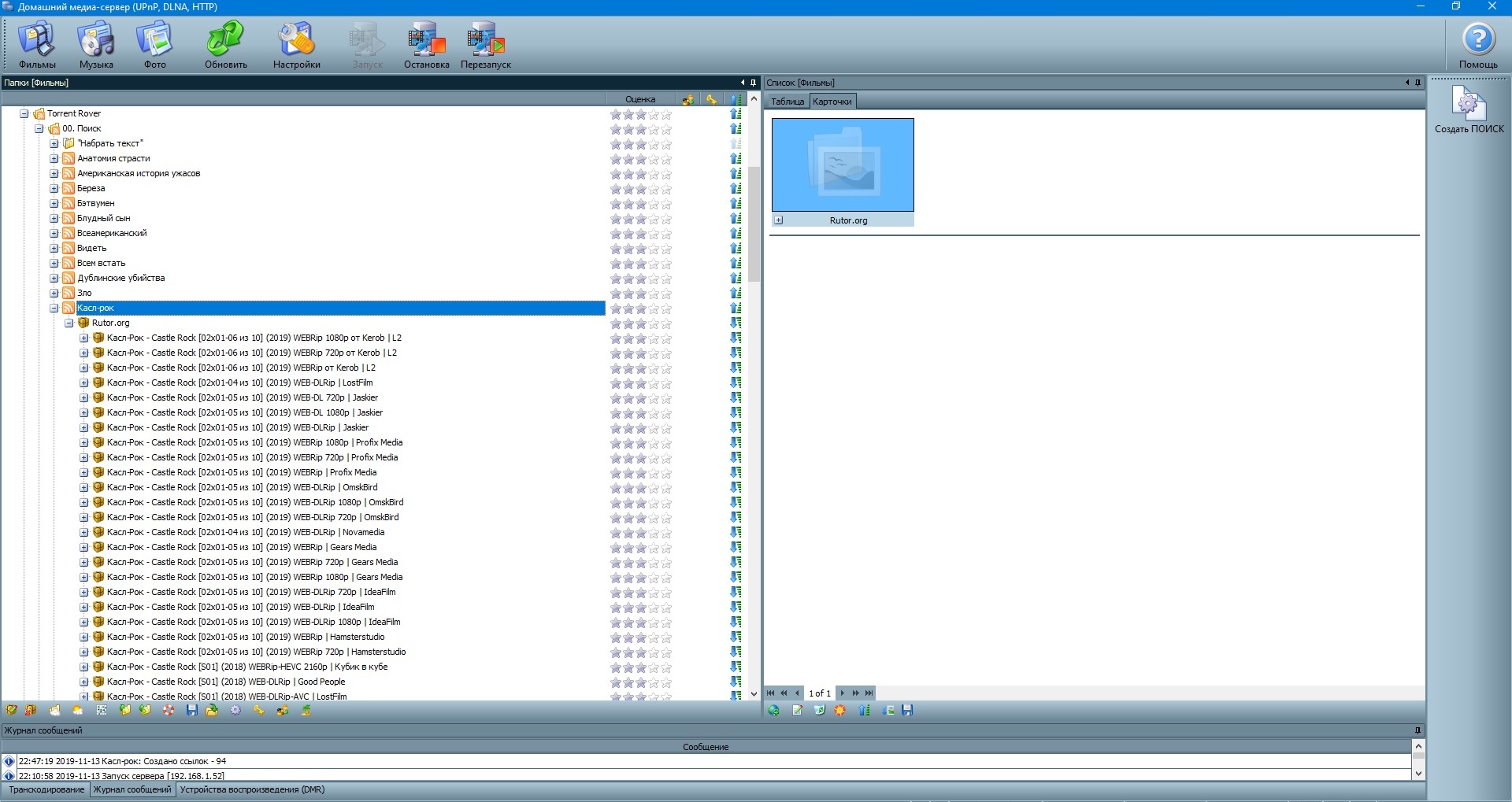Open the Фото (Photo) section
The image size is (1512, 802).
pos(154,45)
